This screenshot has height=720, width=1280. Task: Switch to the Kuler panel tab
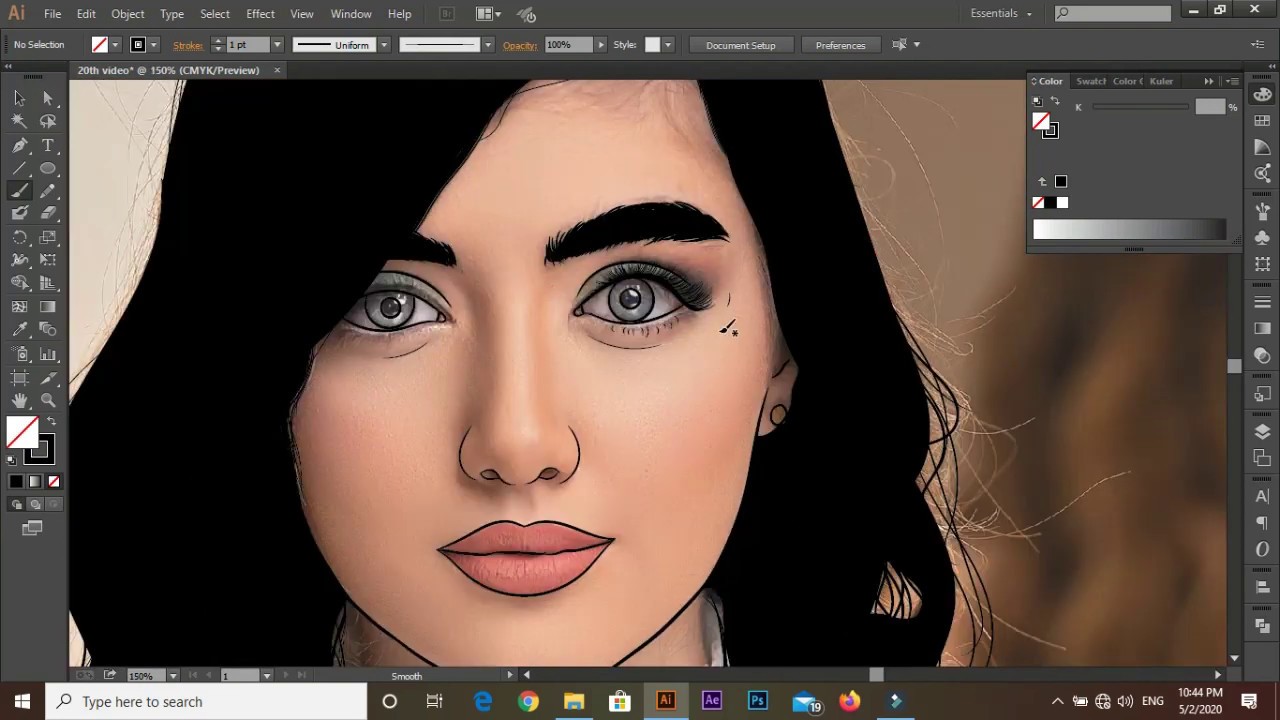tap(1161, 81)
